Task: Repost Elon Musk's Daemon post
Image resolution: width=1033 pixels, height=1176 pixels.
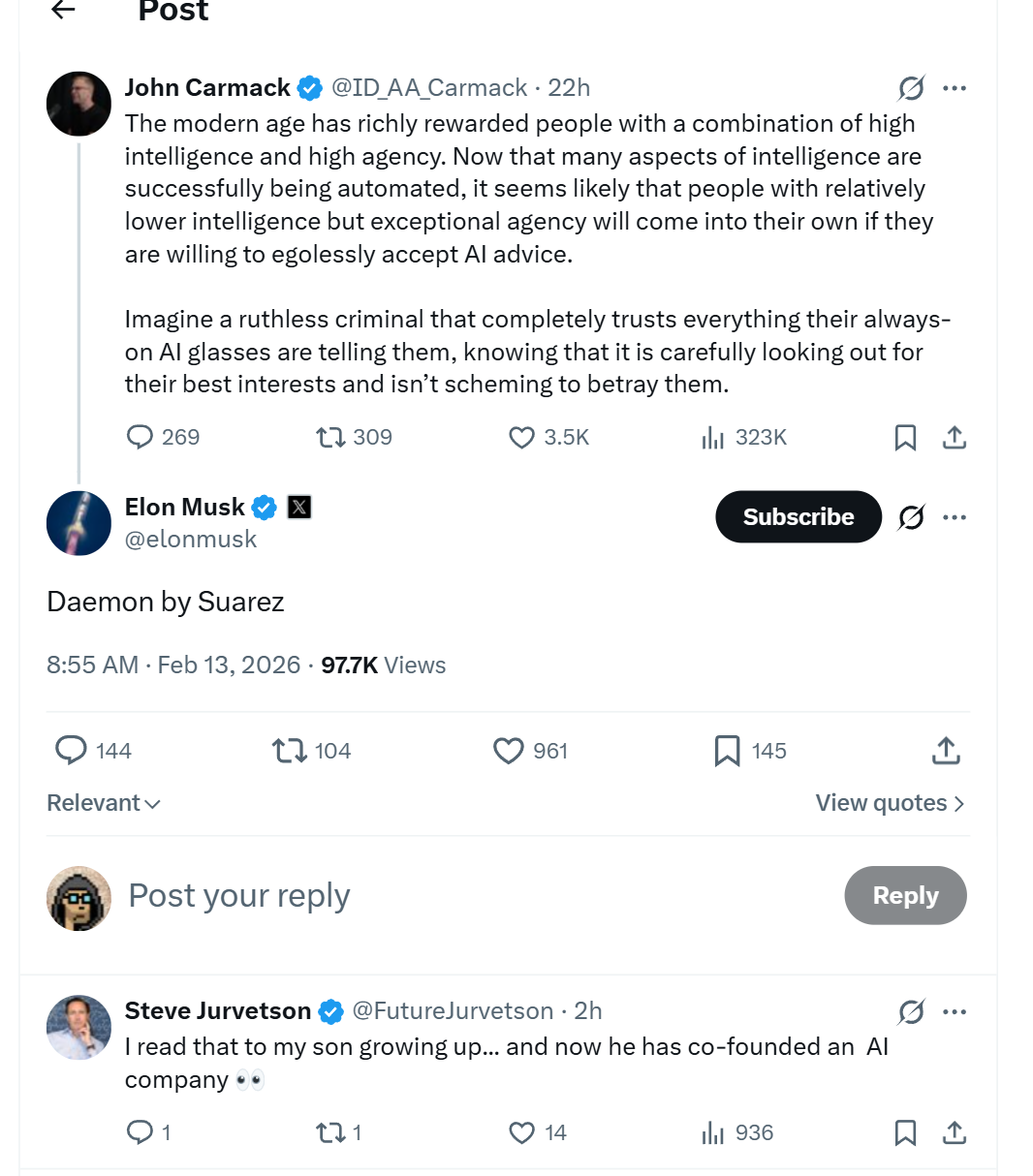Action: (x=289, y=751)
